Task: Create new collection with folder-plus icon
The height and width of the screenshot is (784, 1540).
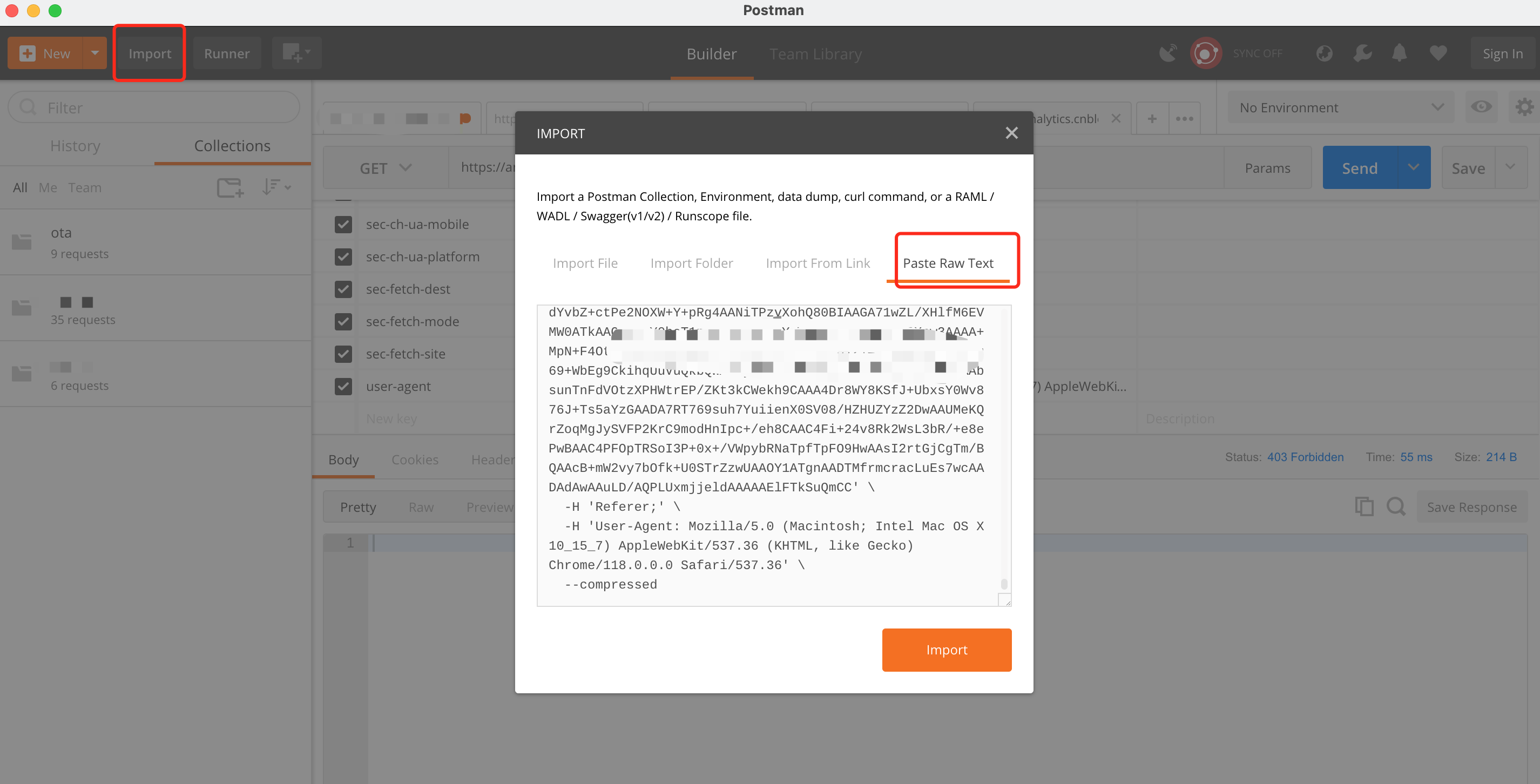Action: [x=229, y=187]
